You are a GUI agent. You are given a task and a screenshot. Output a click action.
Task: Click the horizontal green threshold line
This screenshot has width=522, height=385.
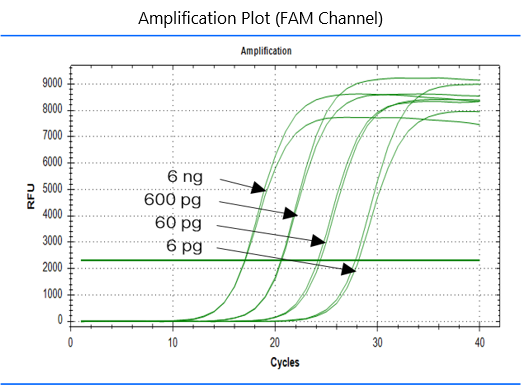point(280,260)
